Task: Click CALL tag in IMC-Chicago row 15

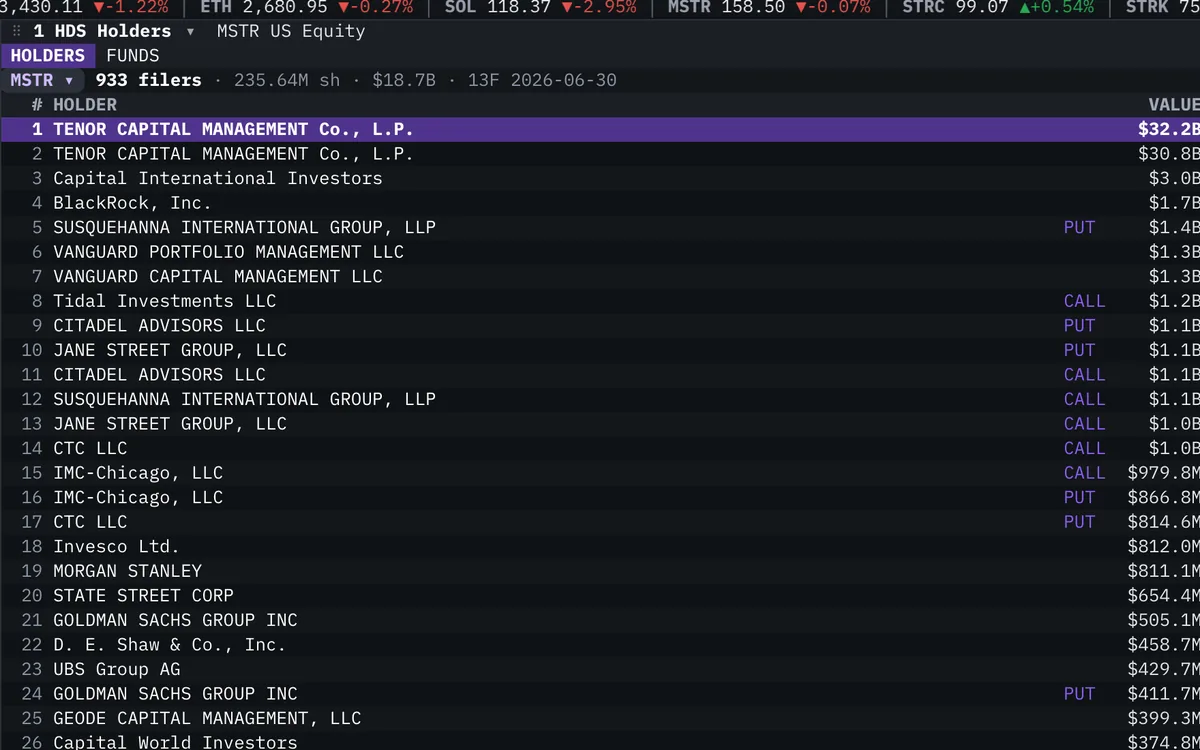Action: click(1084, 472)
